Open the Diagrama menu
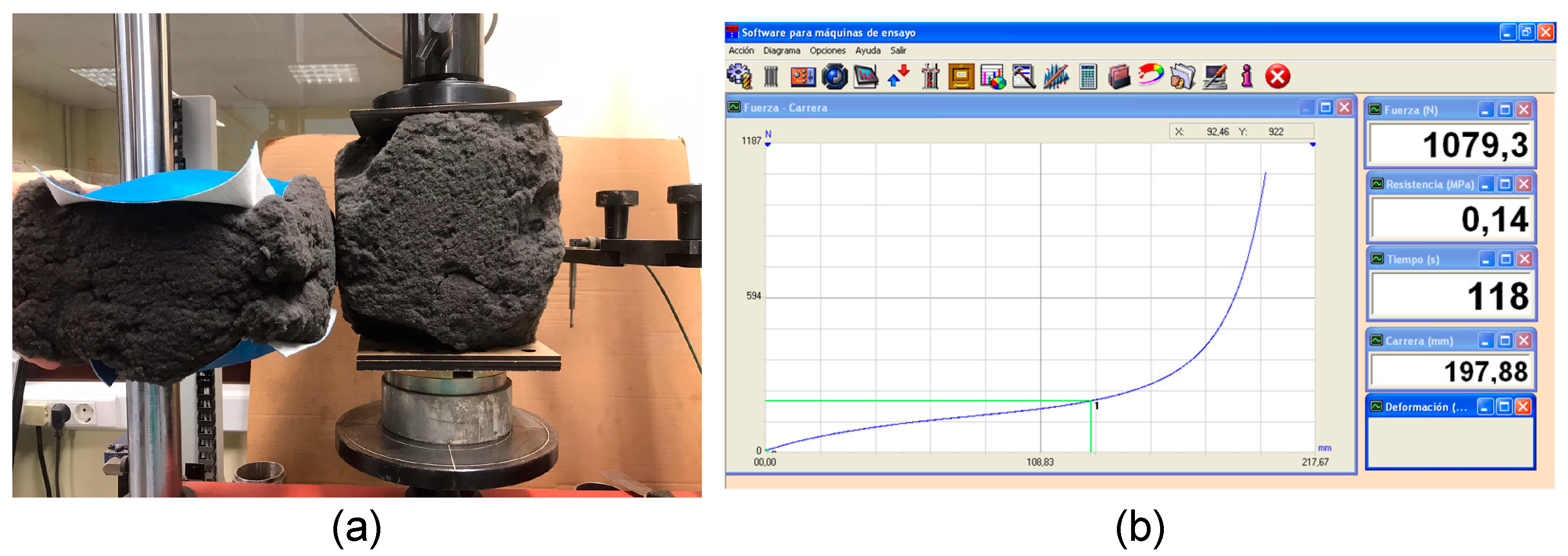Screen dimensions: 1568x556 point(782,50)
